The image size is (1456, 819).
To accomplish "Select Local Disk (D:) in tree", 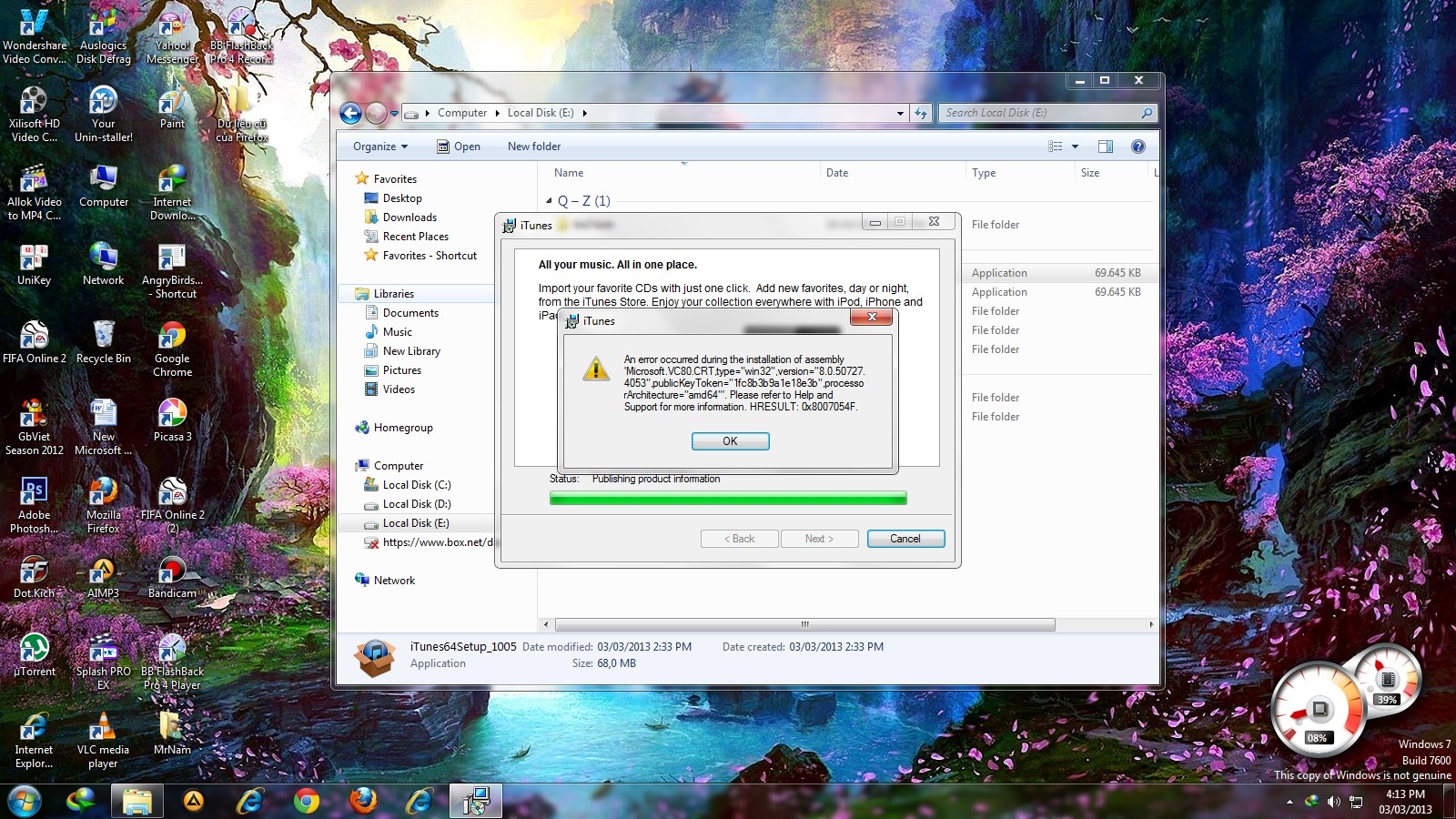I will coord(416,504).
